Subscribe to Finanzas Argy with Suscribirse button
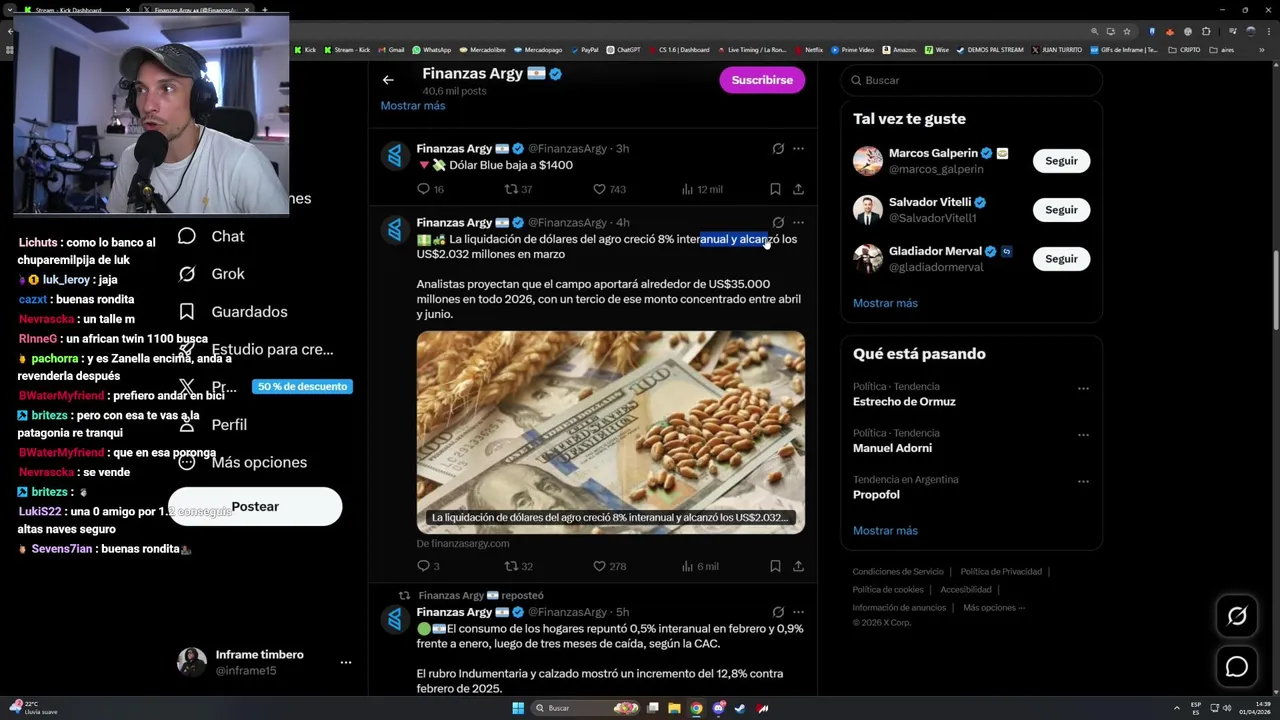This screenshot has width=1280, height=720. point(762,80)
